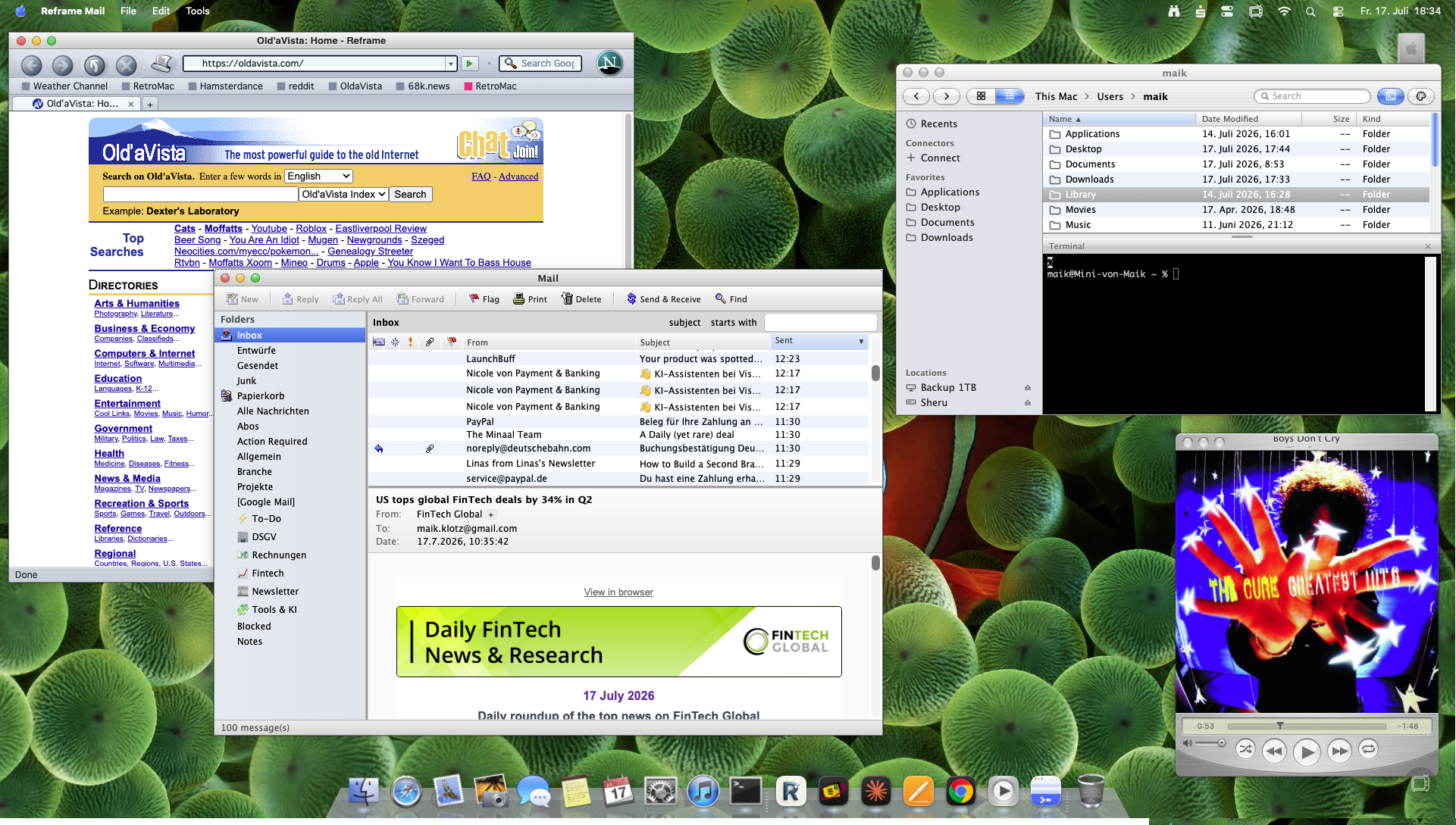Screen dimensions: 1456x825
Task: Switch file browser to icon grid view
Action: (x=981, y=96)
